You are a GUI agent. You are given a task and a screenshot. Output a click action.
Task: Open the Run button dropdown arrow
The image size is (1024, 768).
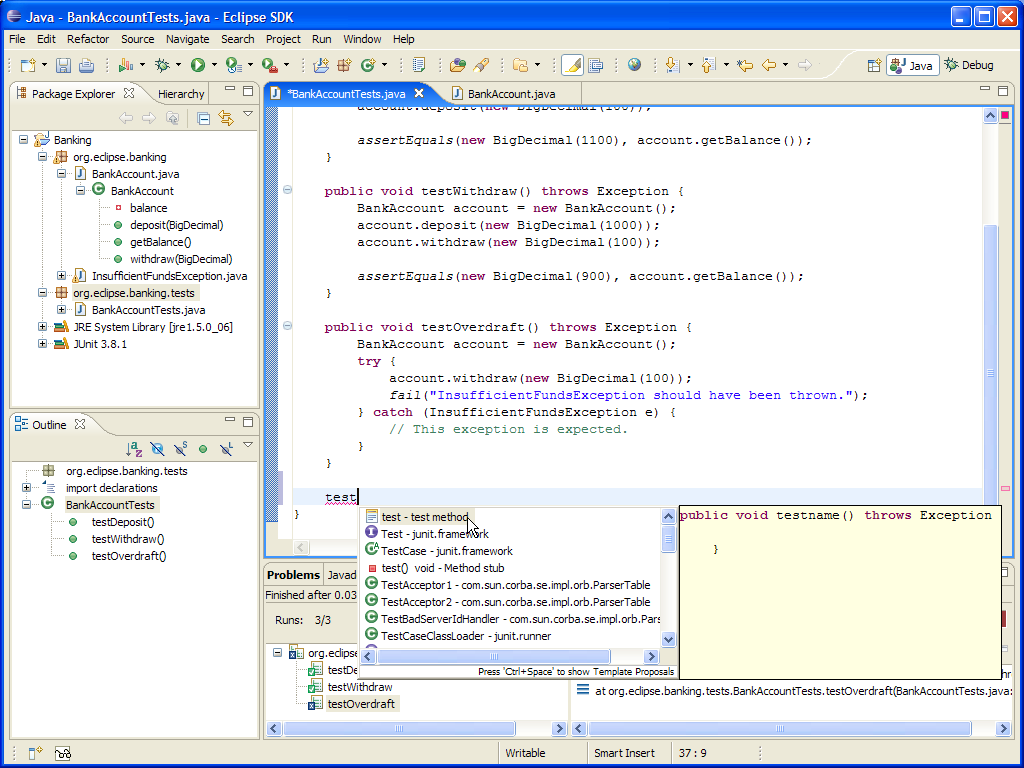coord(214,65)
